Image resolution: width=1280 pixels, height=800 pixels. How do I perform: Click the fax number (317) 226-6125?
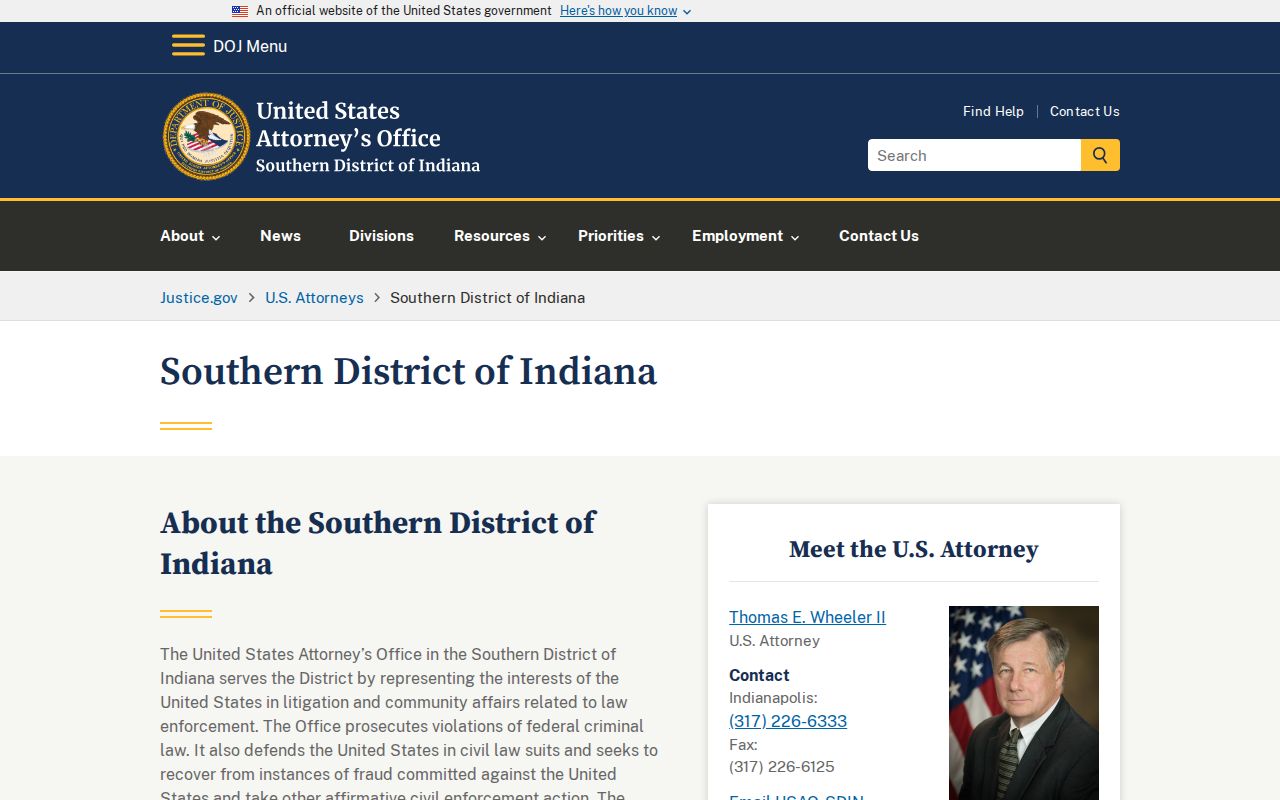point(782,767)
